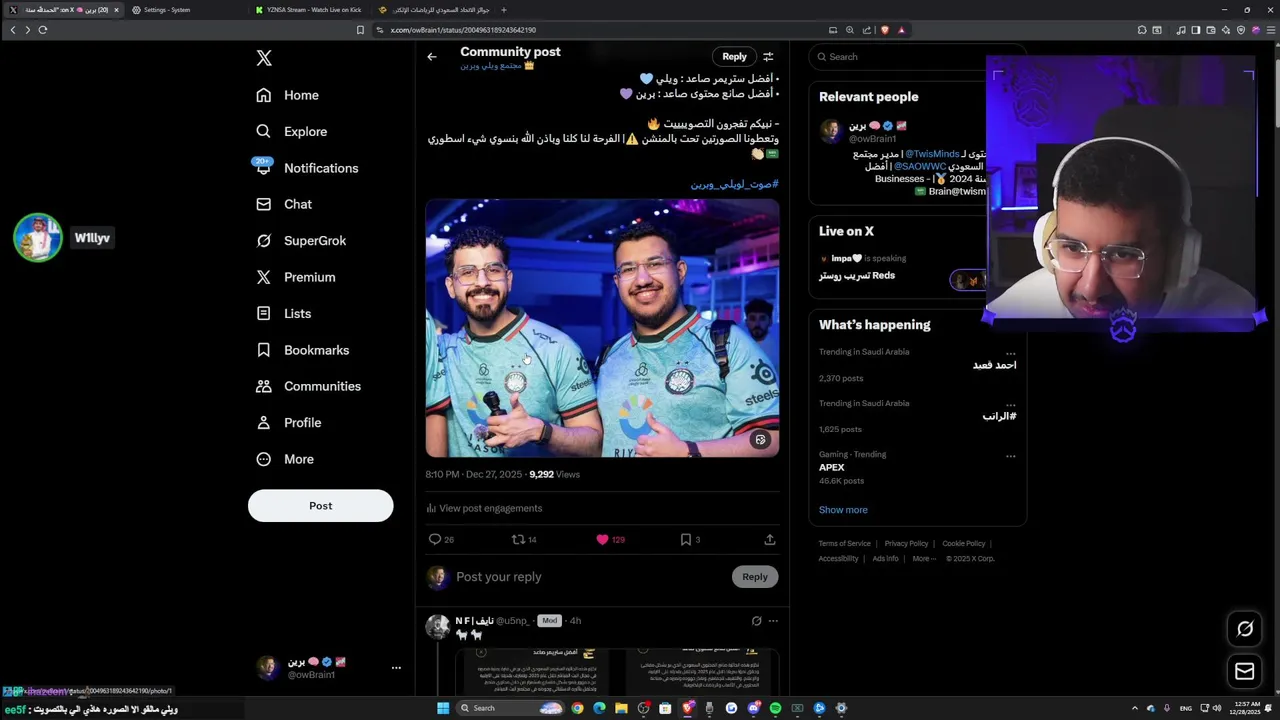Open options dots for the APEX trend
Screen dimensions: 1280x720
point(1010,455)
